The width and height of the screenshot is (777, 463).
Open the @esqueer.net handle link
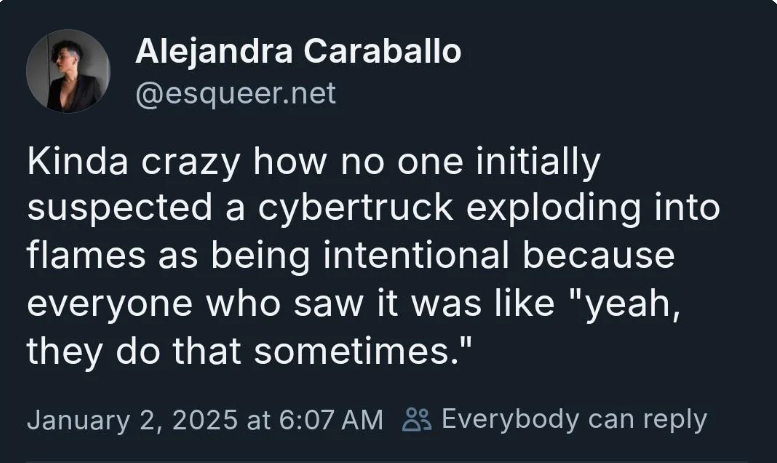pos(236,94)
